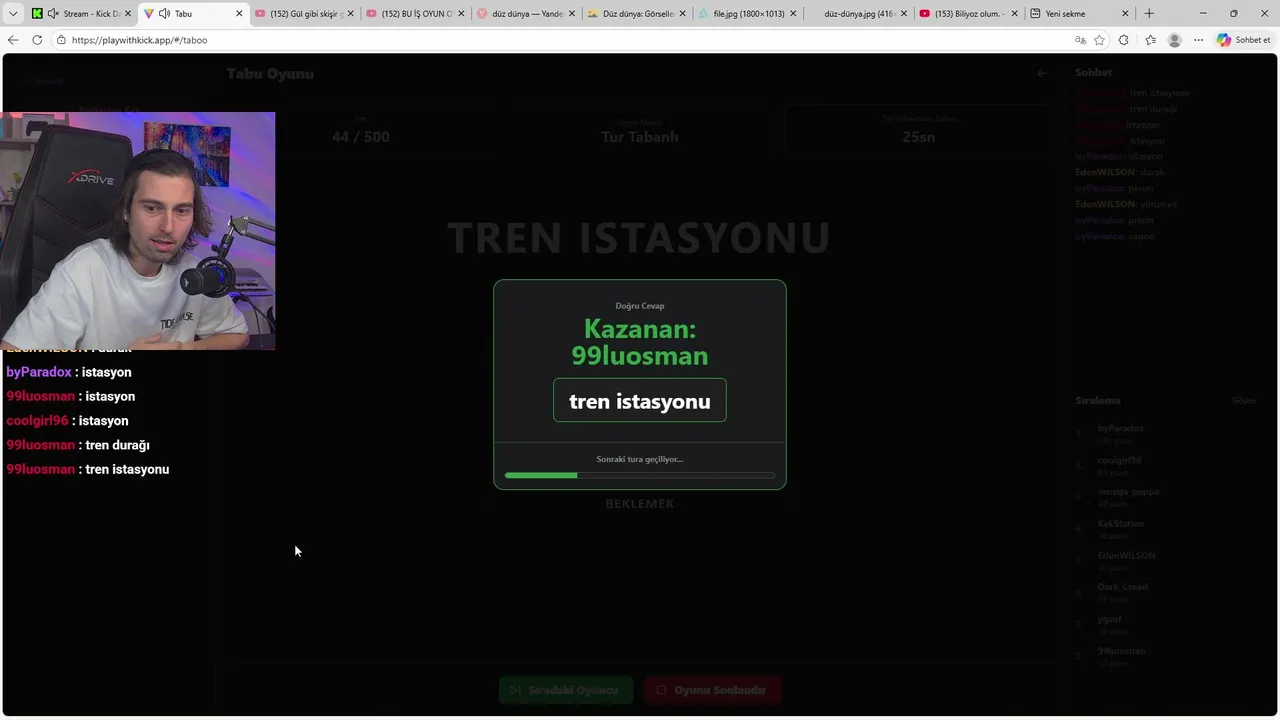
Task: Close the Yeni sekme tab
Action: (1125, 14)
